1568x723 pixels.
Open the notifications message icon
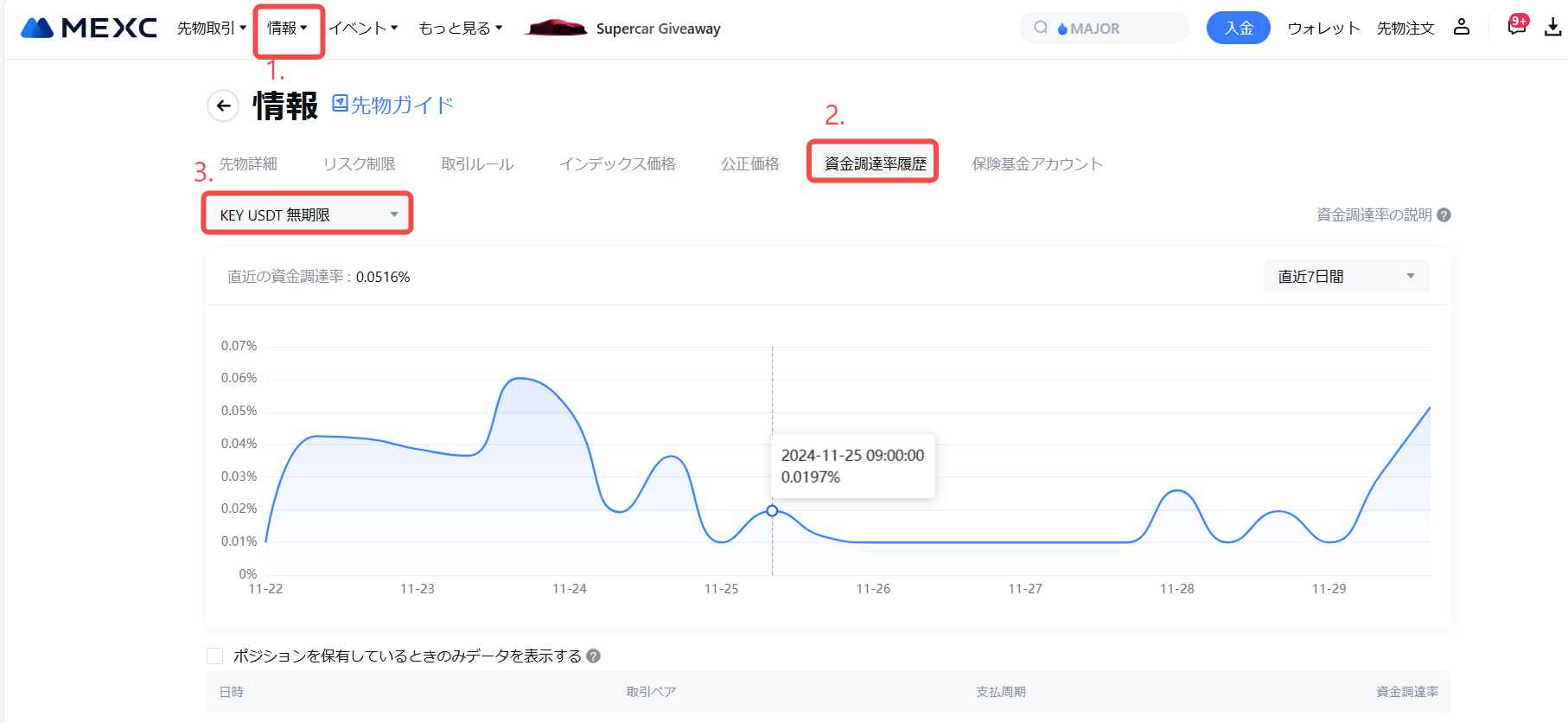1516,27
